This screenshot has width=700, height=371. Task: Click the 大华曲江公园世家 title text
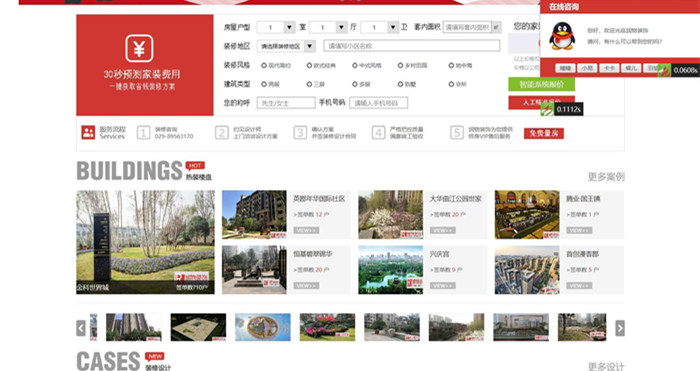456,199
